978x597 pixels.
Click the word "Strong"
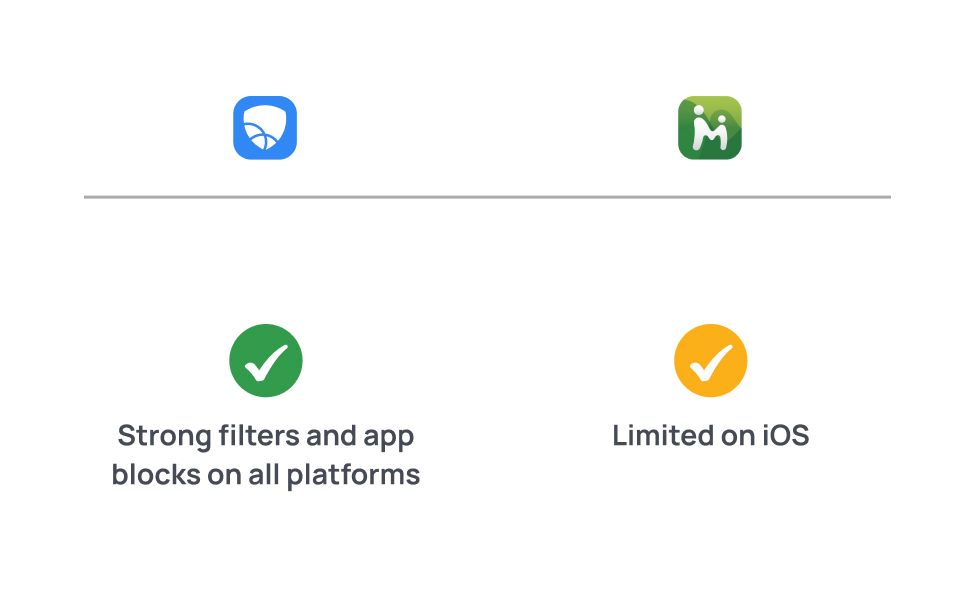160,436
